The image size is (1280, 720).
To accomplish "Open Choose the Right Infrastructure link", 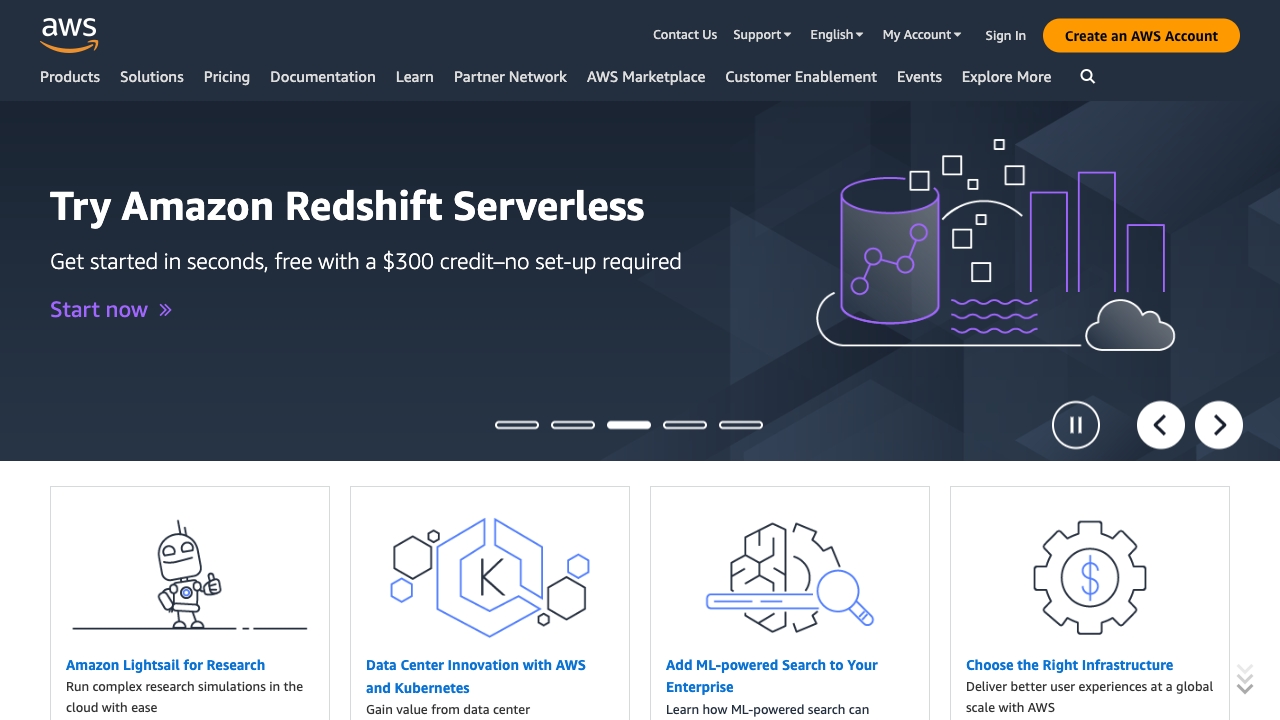I will [1069, 665].
